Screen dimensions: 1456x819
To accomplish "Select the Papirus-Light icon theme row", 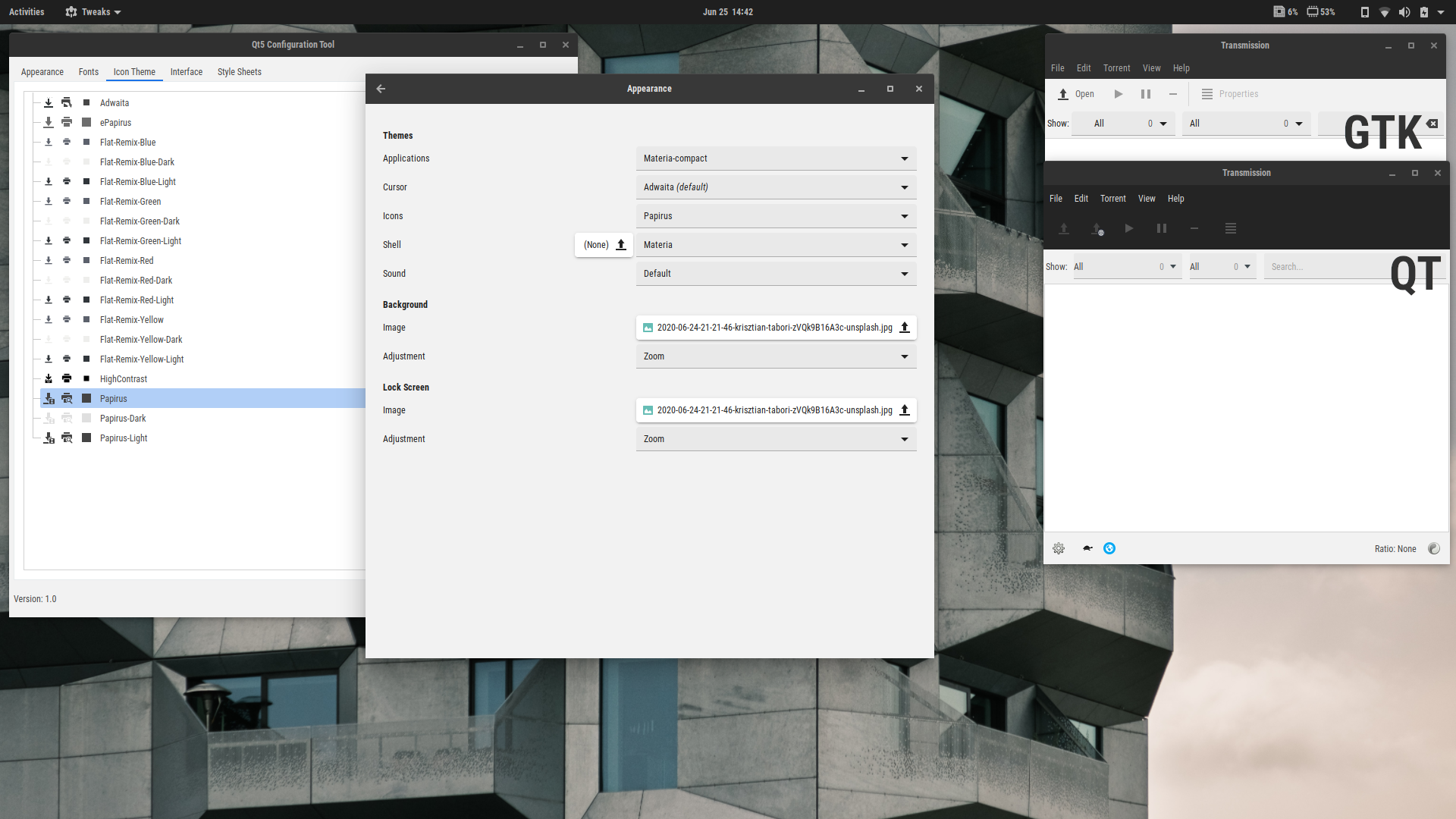I will [202, 438].
